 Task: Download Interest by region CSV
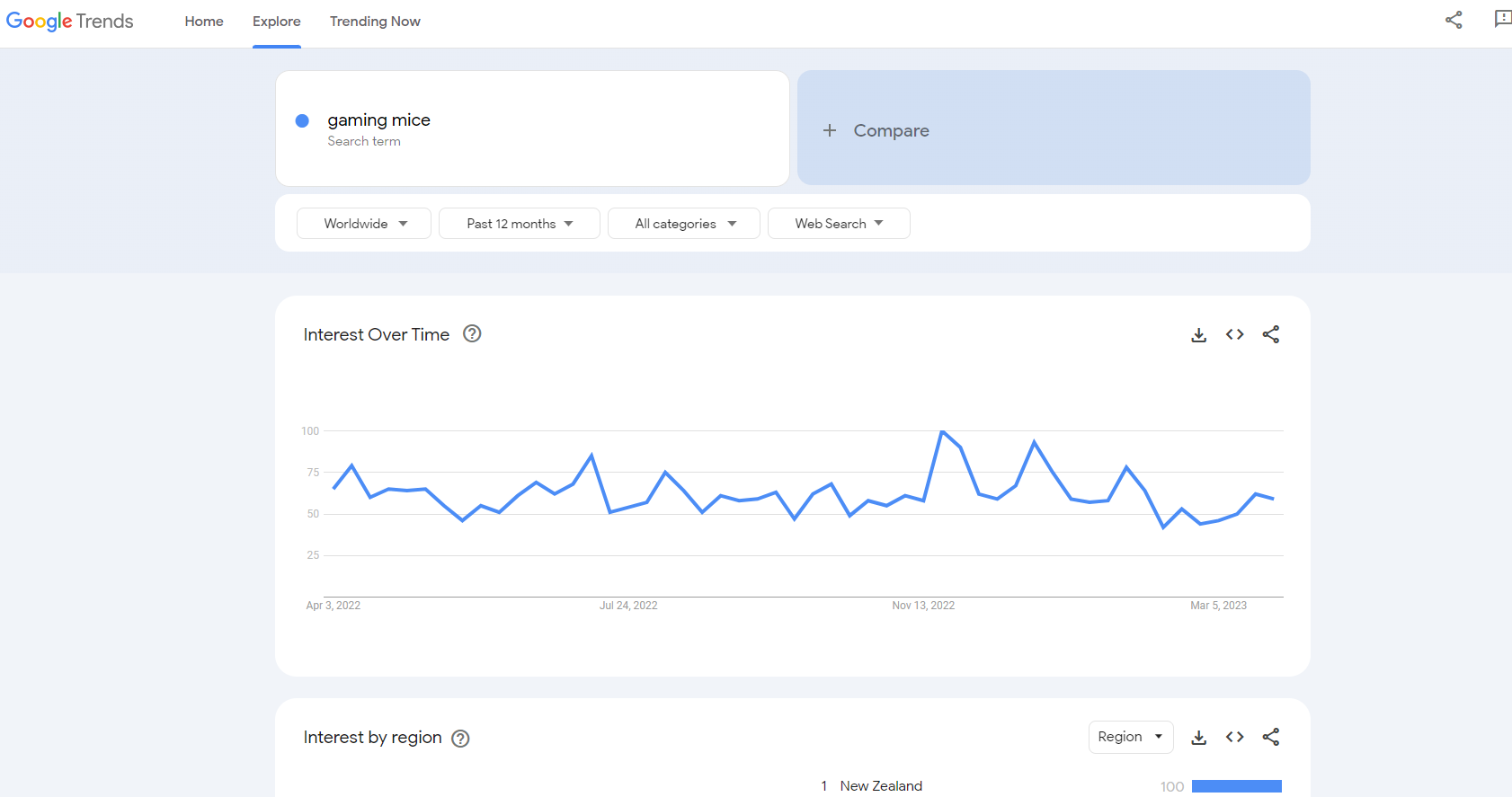[x=1199, y=738]
